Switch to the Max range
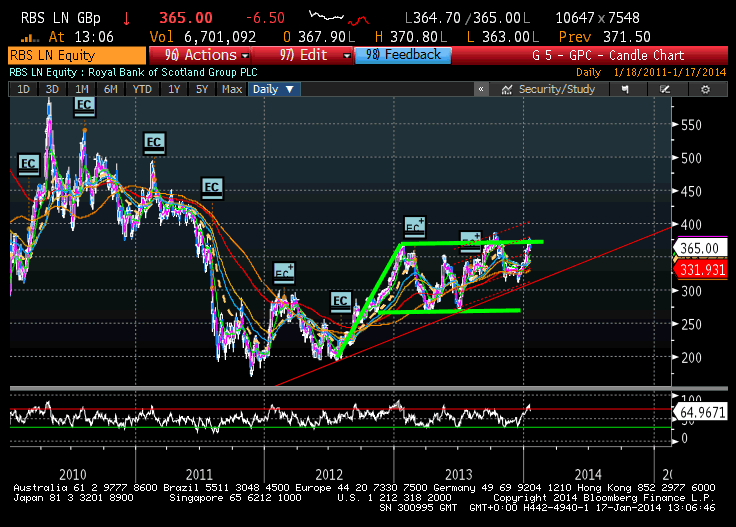This screenshot has height=527, width=736. (x=232, y=89)
